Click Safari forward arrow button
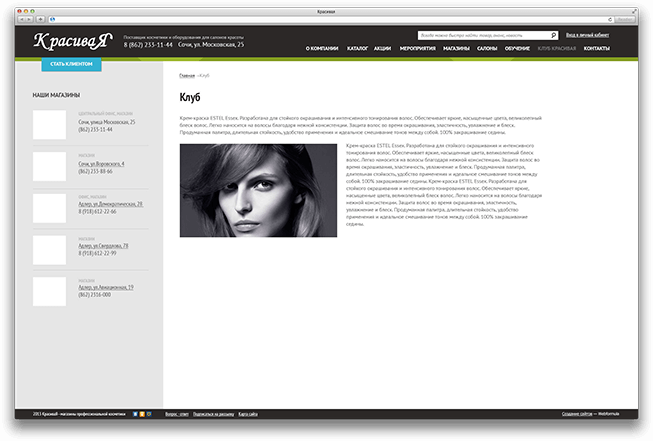This screenshot has width=653, height=441. pos(29,19)
